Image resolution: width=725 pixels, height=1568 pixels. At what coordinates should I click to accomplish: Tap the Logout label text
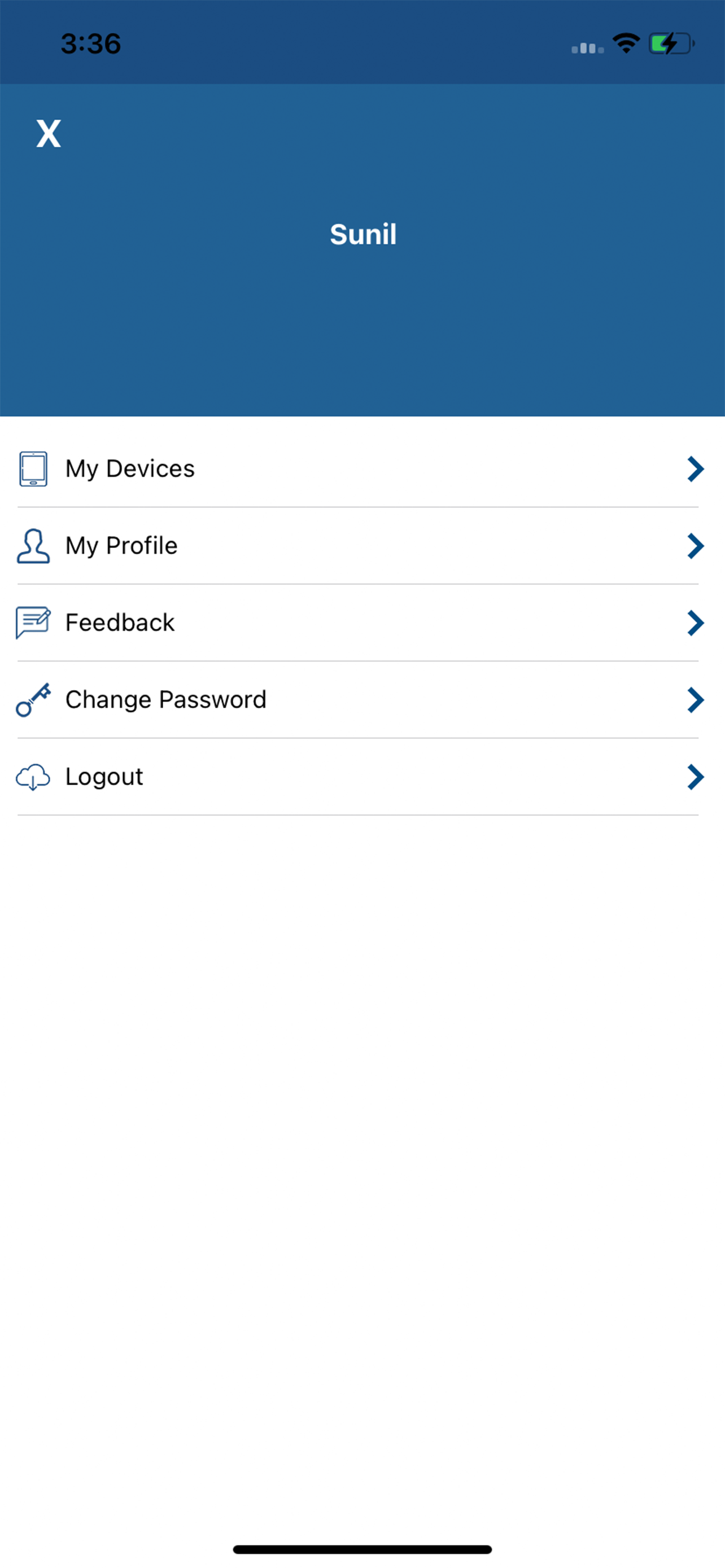pos(104,777)
